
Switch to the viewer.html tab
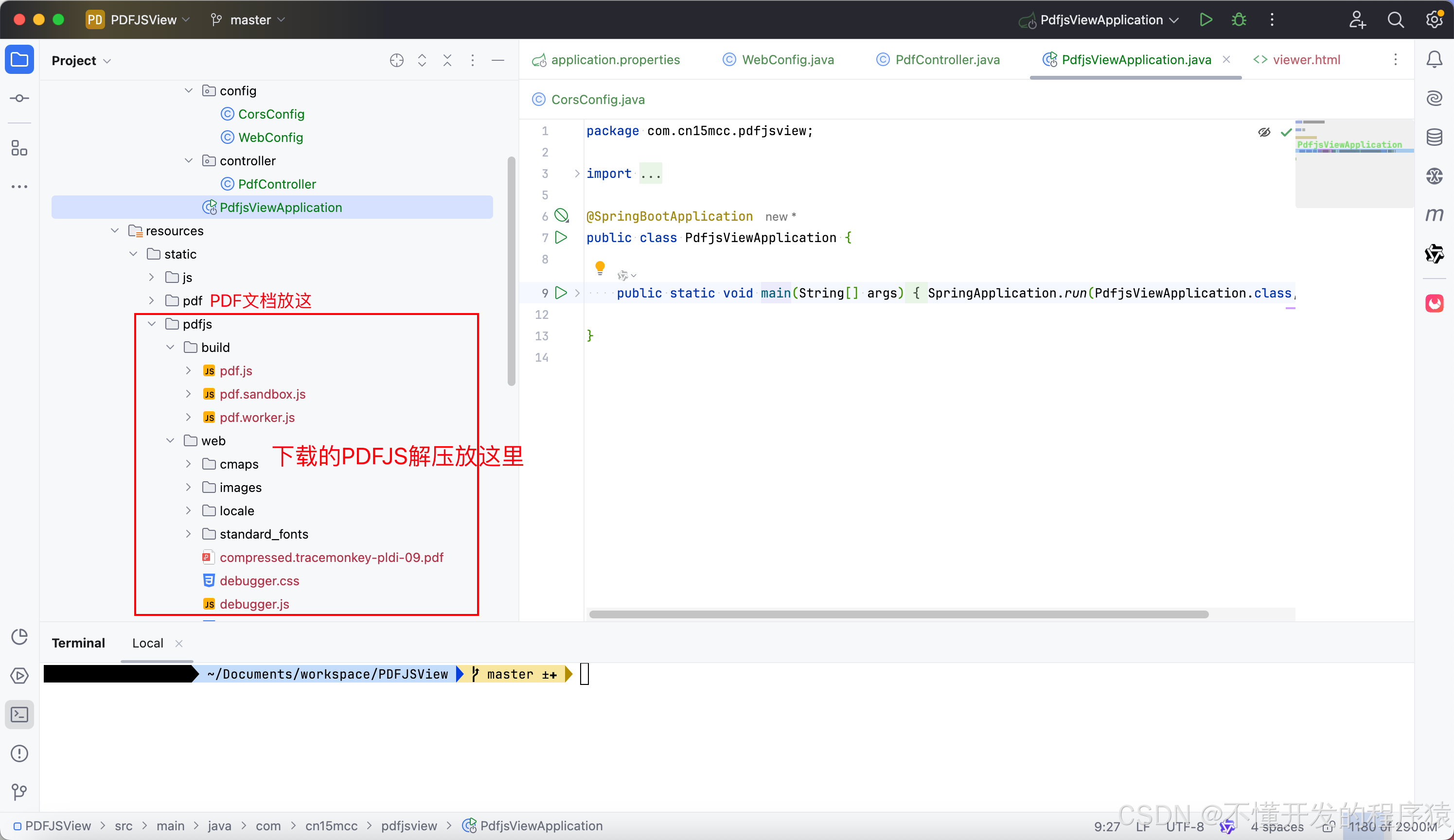point(1307,59)
